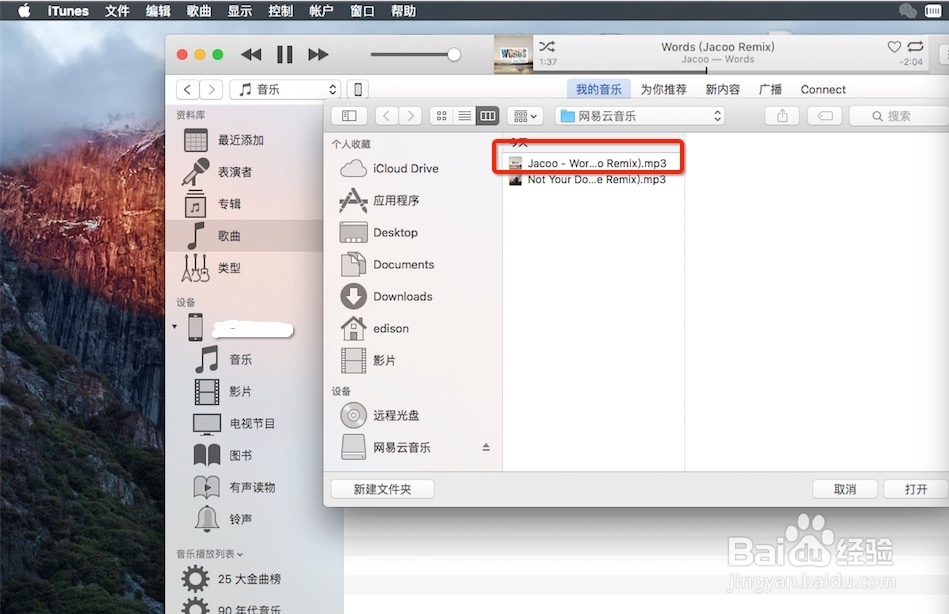
Task: Click the Words album artwork thumbnail
Action: [513, 54]
